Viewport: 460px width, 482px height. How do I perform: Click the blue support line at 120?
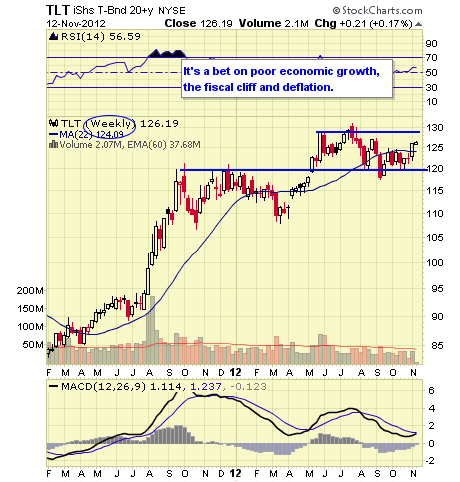click(x=303, y=170)
